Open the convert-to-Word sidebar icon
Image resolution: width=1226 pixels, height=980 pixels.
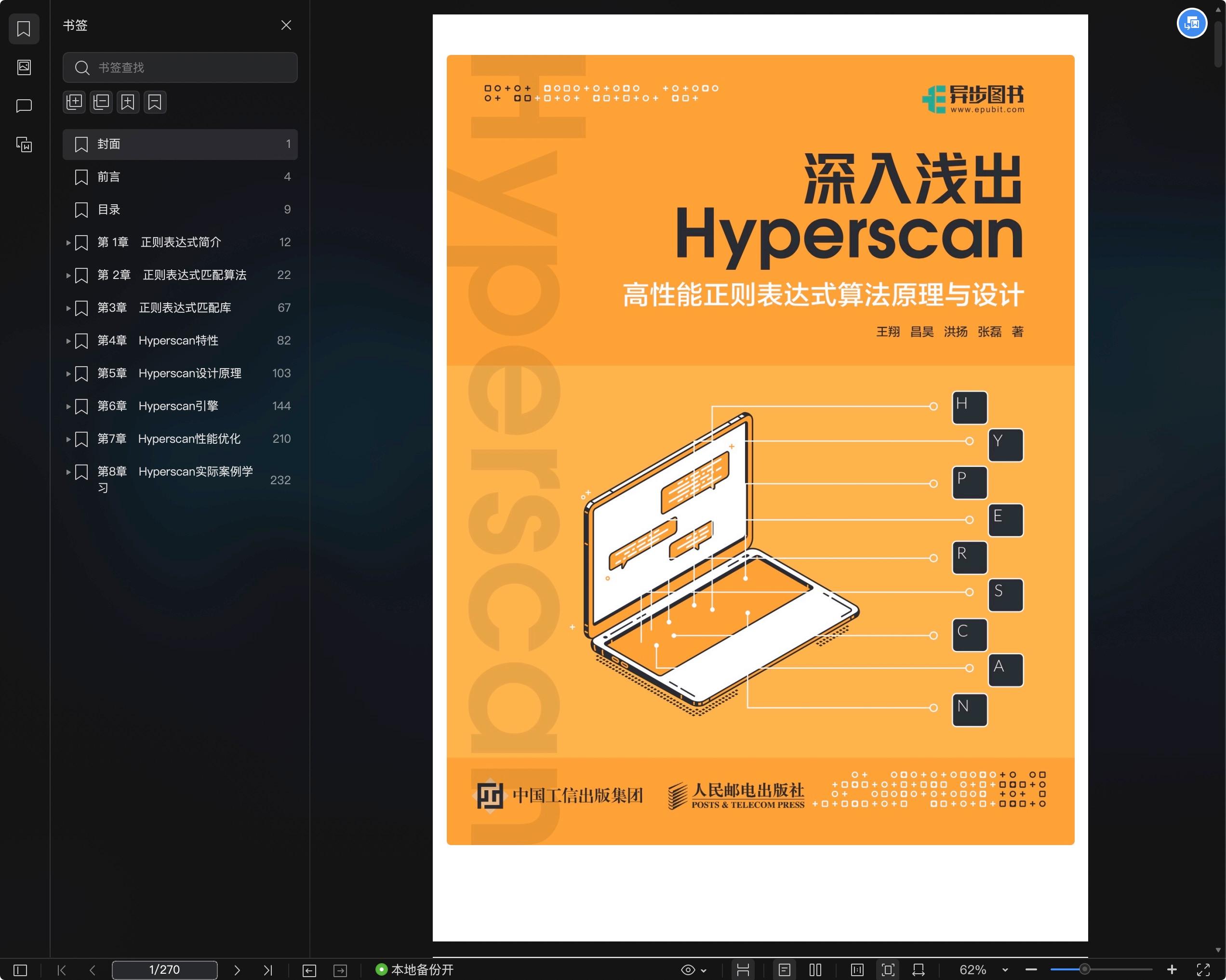point(24,145)
